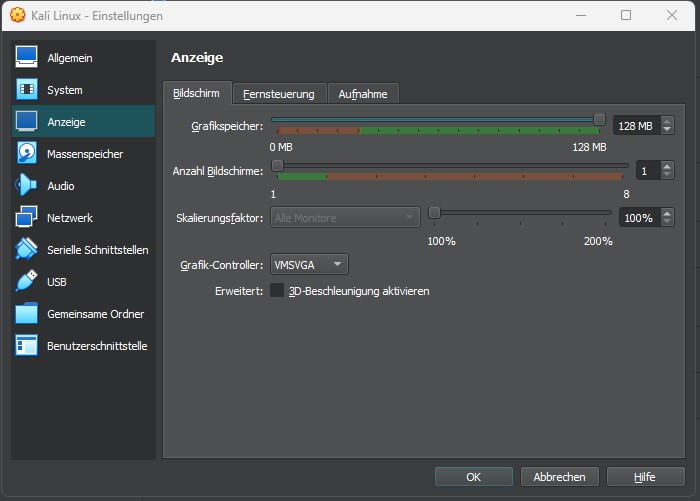Click the Abbrechen button

click(559, 477)
